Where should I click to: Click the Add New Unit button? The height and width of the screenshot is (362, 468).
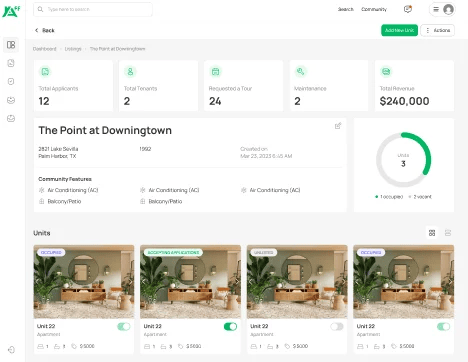click(x=399, y=30)
